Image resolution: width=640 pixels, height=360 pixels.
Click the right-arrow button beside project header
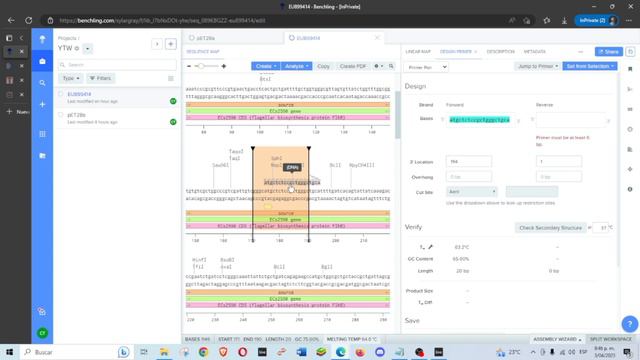click(x=157, y=44)
